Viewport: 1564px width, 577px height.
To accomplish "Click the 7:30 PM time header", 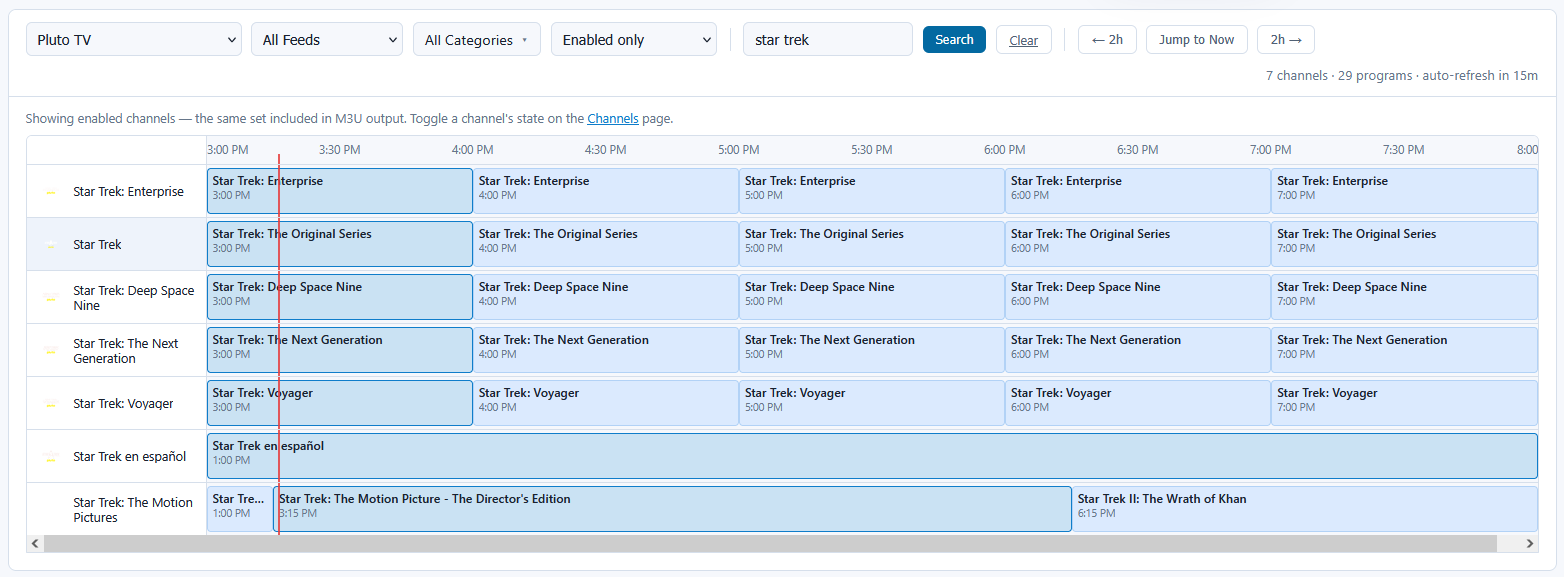I will pyautogui.click(x=1403, y=150).
